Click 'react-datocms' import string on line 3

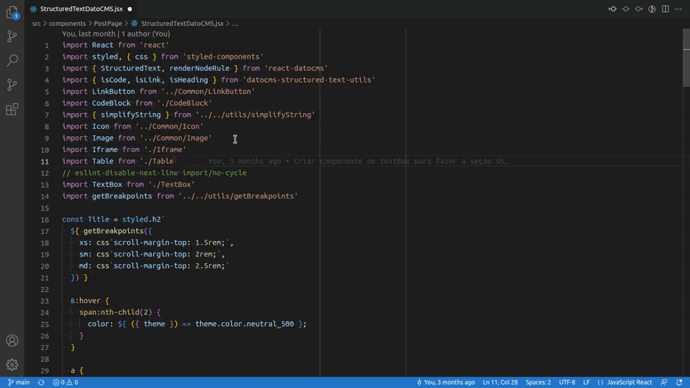pyautogui.click(x=296, y=68)
